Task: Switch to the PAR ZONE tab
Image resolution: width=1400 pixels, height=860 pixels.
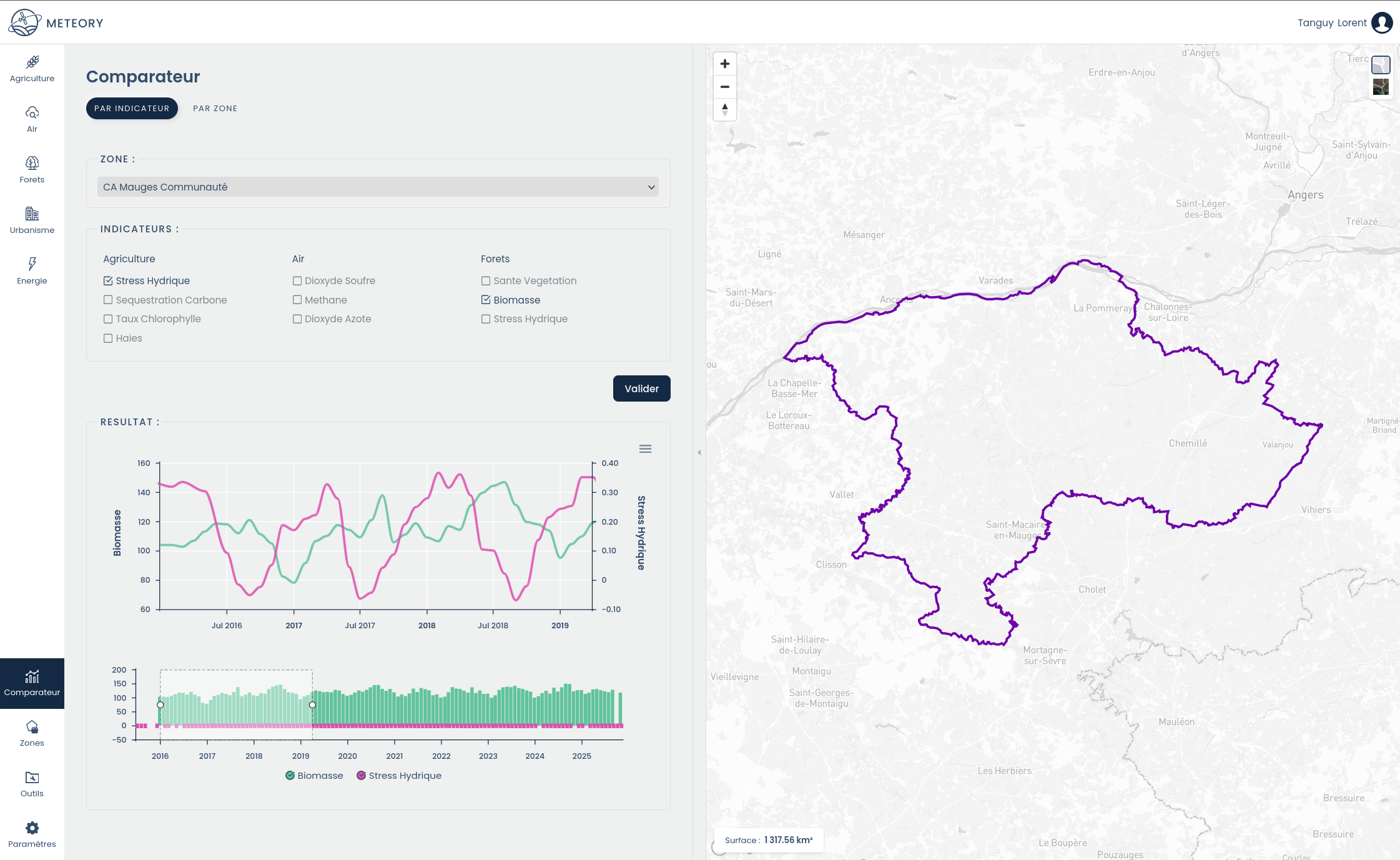Action: coord(215,109)
